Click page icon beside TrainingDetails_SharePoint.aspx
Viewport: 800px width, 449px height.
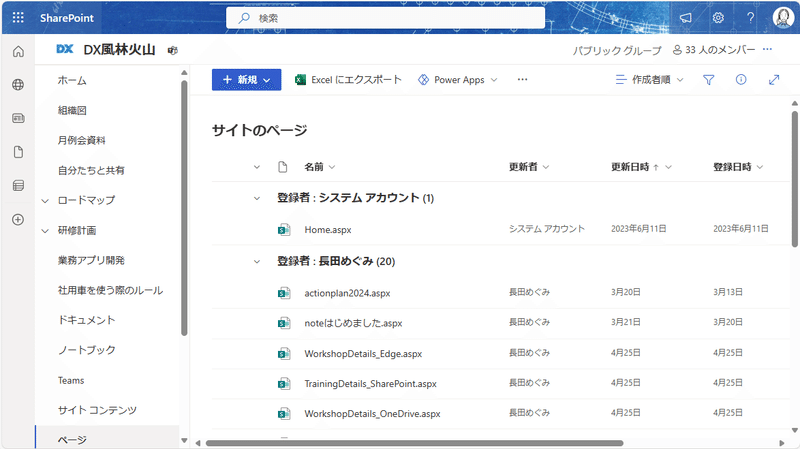pyautogui.click(x=284, y=384)
